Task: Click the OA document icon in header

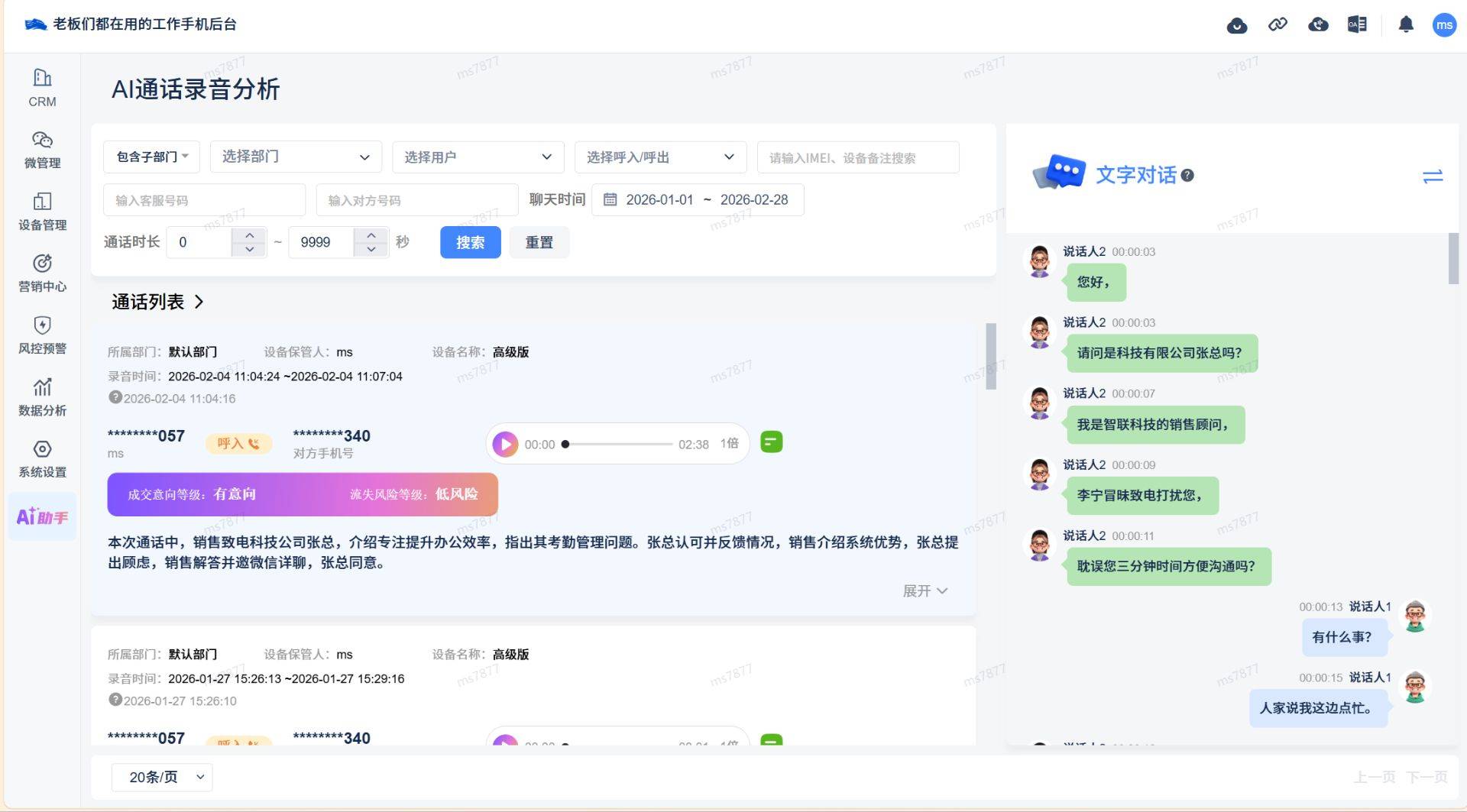Action: tap(1357, 25)
